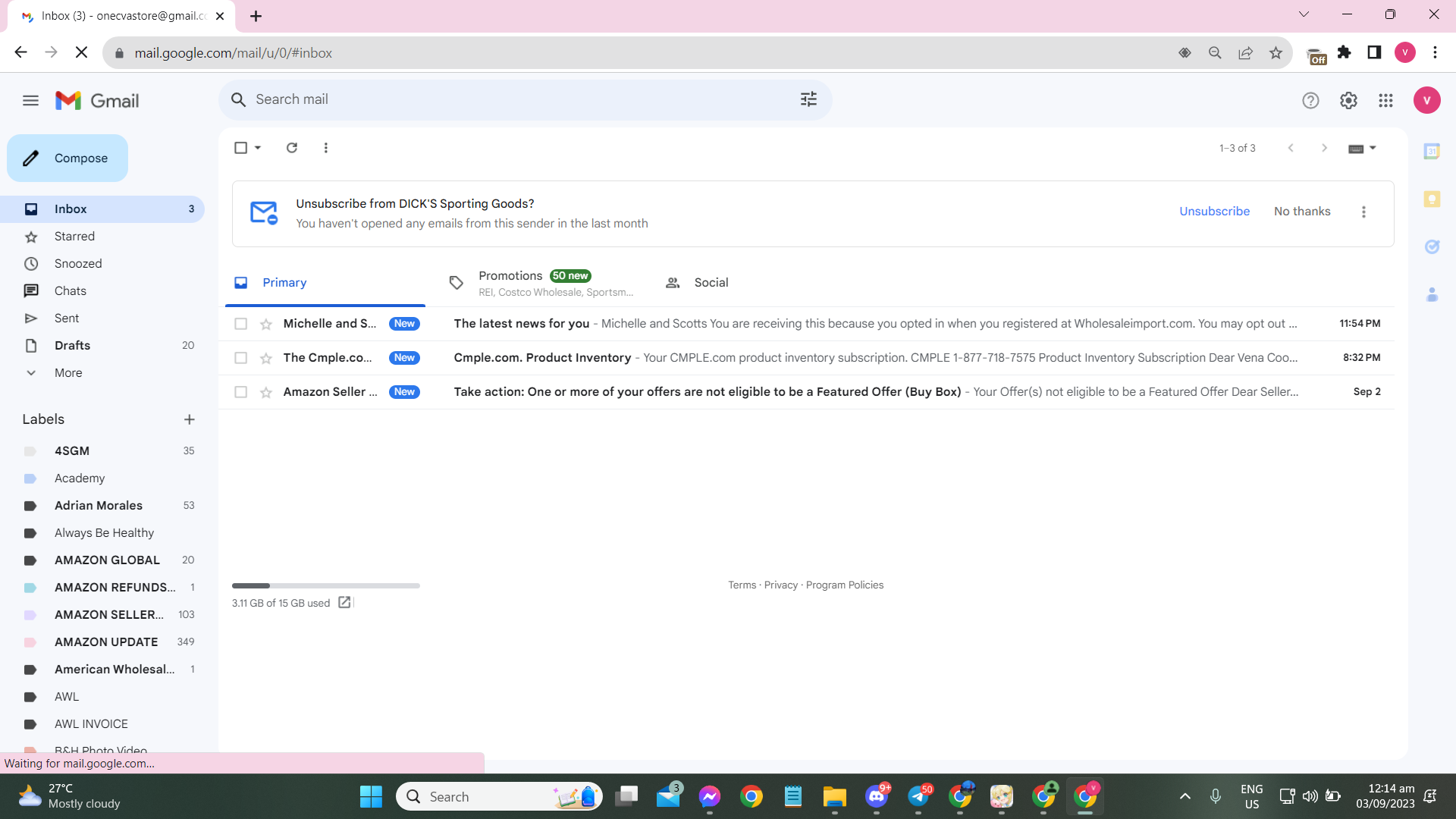This screenshot has width=1456, height=819.
Task: Open Program Policies link
Action: (844, 585)
